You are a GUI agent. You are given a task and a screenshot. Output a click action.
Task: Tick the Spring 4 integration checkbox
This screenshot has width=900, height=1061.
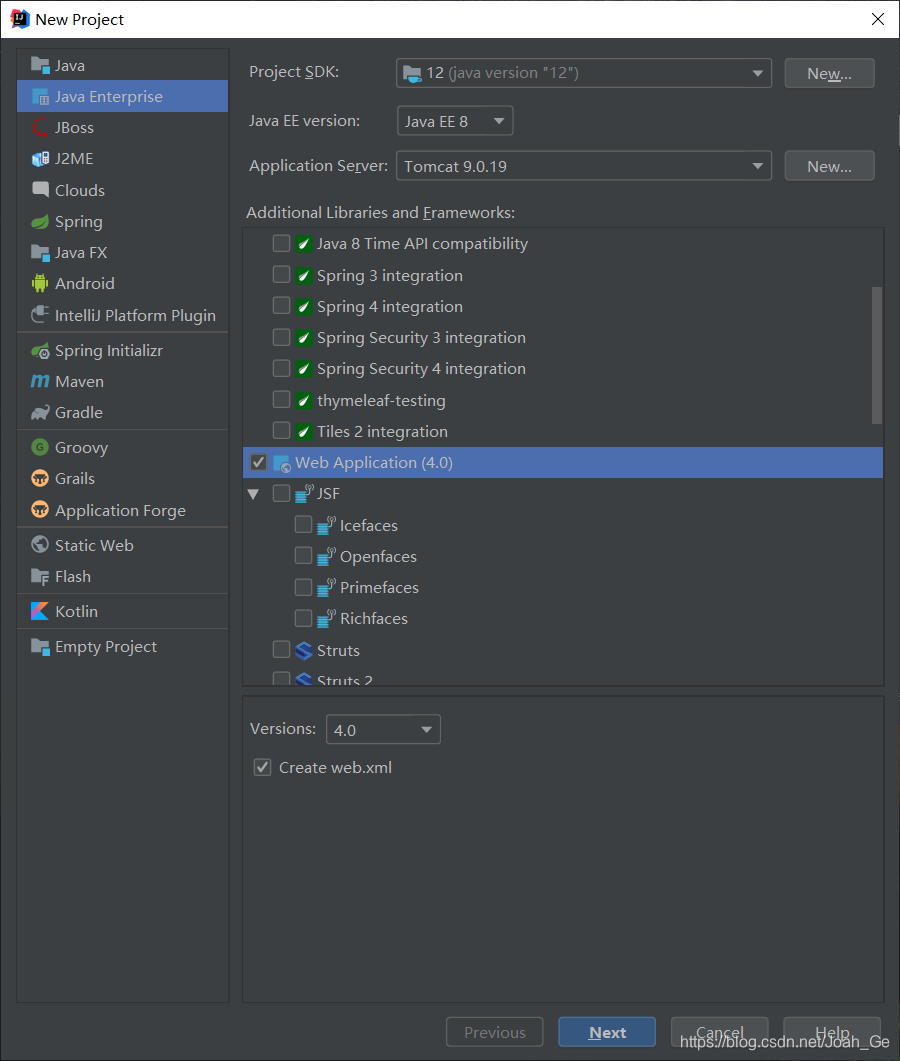[x=282, y=305]
